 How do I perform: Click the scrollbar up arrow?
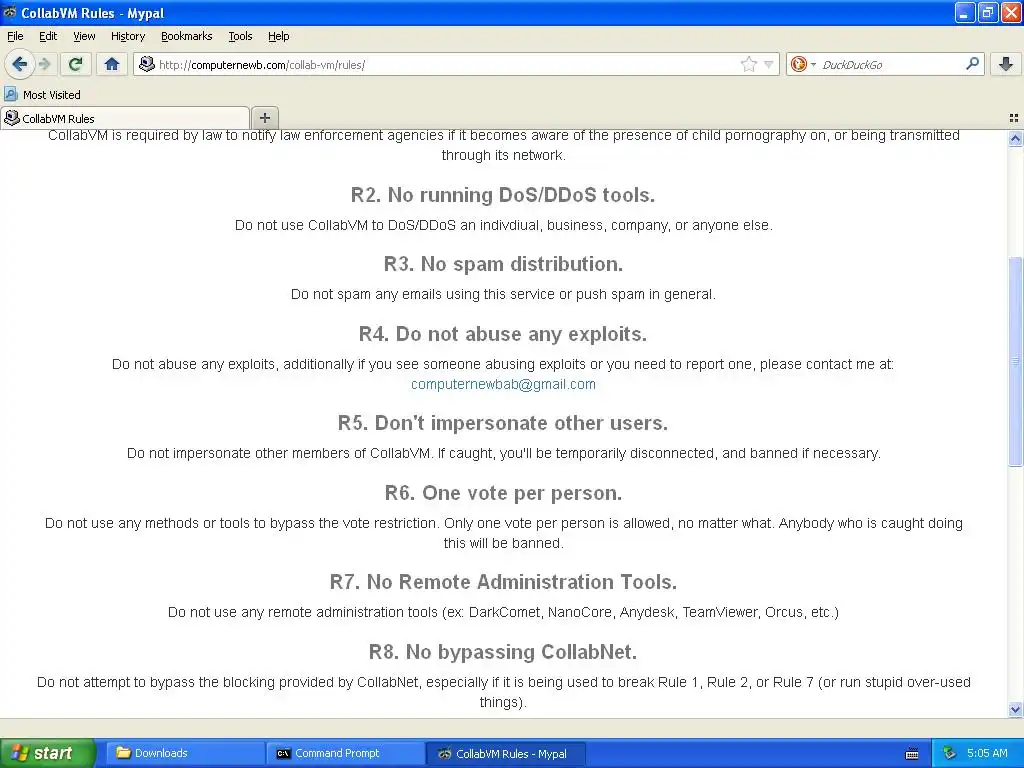1015,138
